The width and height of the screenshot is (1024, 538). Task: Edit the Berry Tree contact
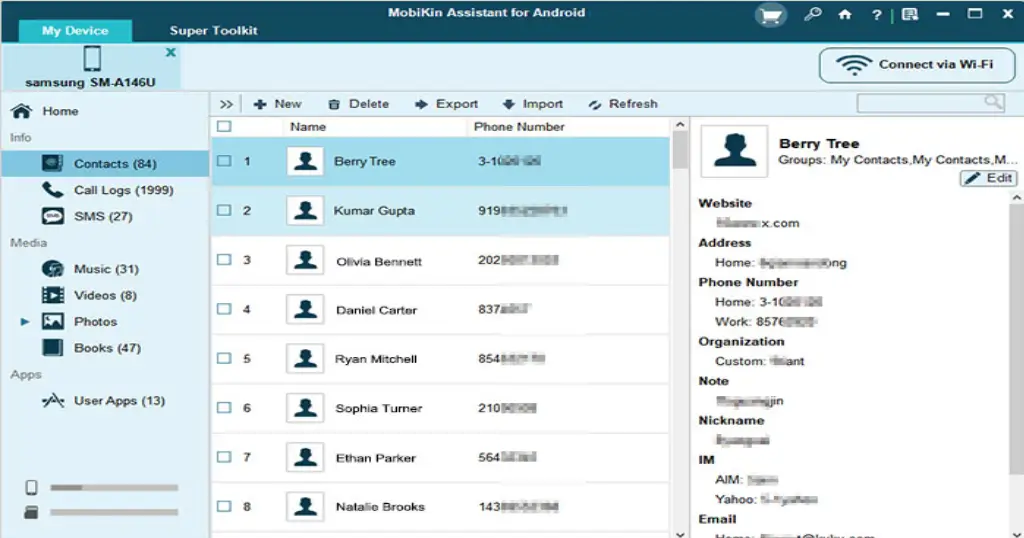pos(989,178)
